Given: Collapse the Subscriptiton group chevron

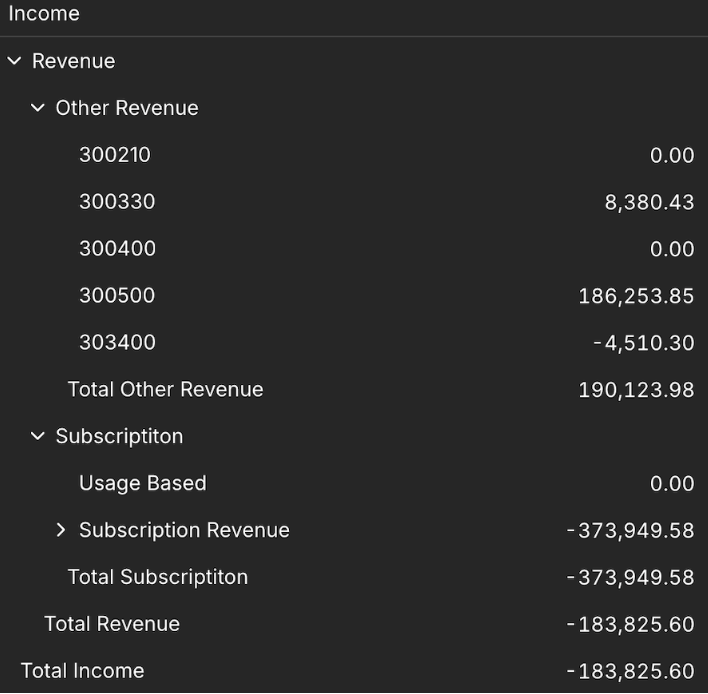Looking at the screenshot, I should click(x=38, y=436).
